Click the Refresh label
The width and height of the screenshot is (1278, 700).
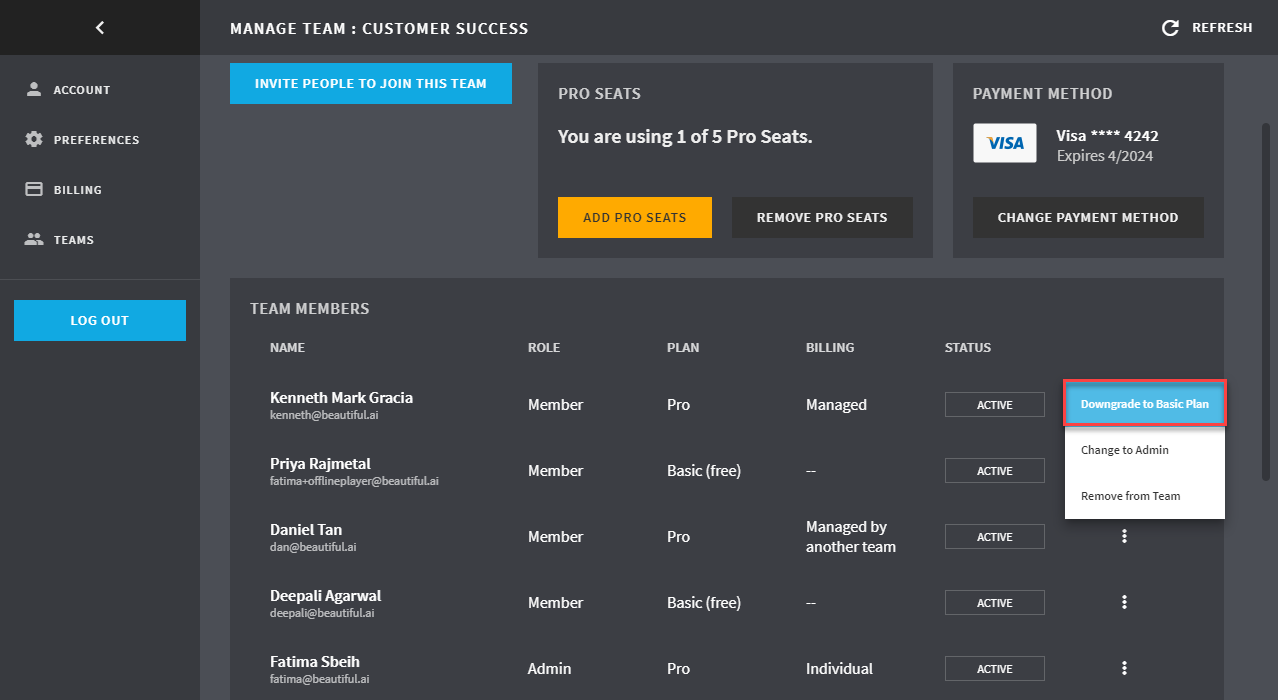tap(1222, 28)
